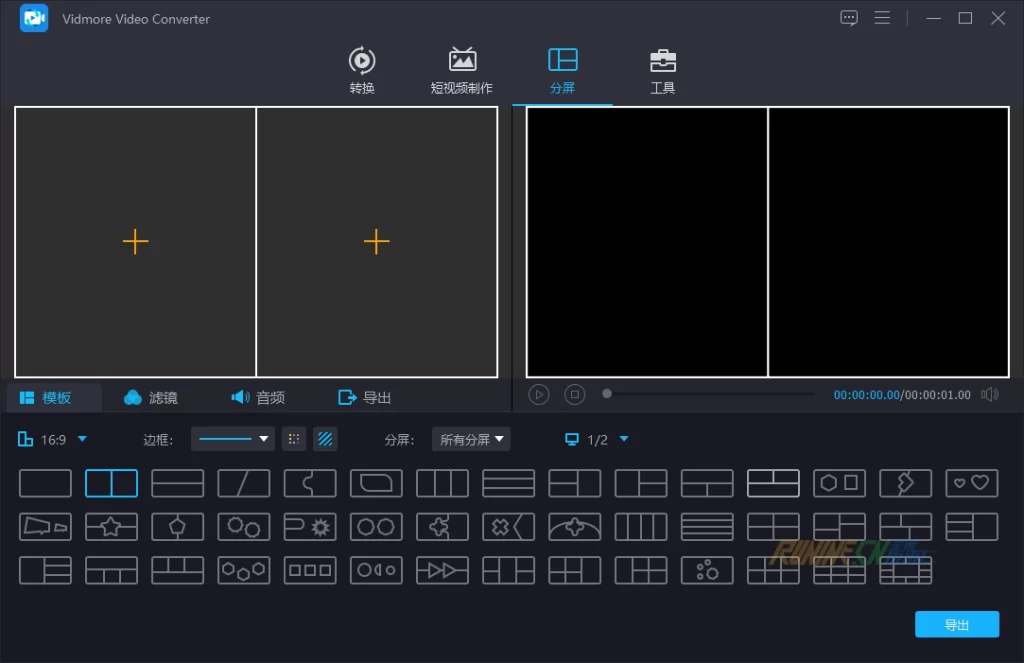Open the border line style dropdown

pyautogui.click(x=233, y=439)
